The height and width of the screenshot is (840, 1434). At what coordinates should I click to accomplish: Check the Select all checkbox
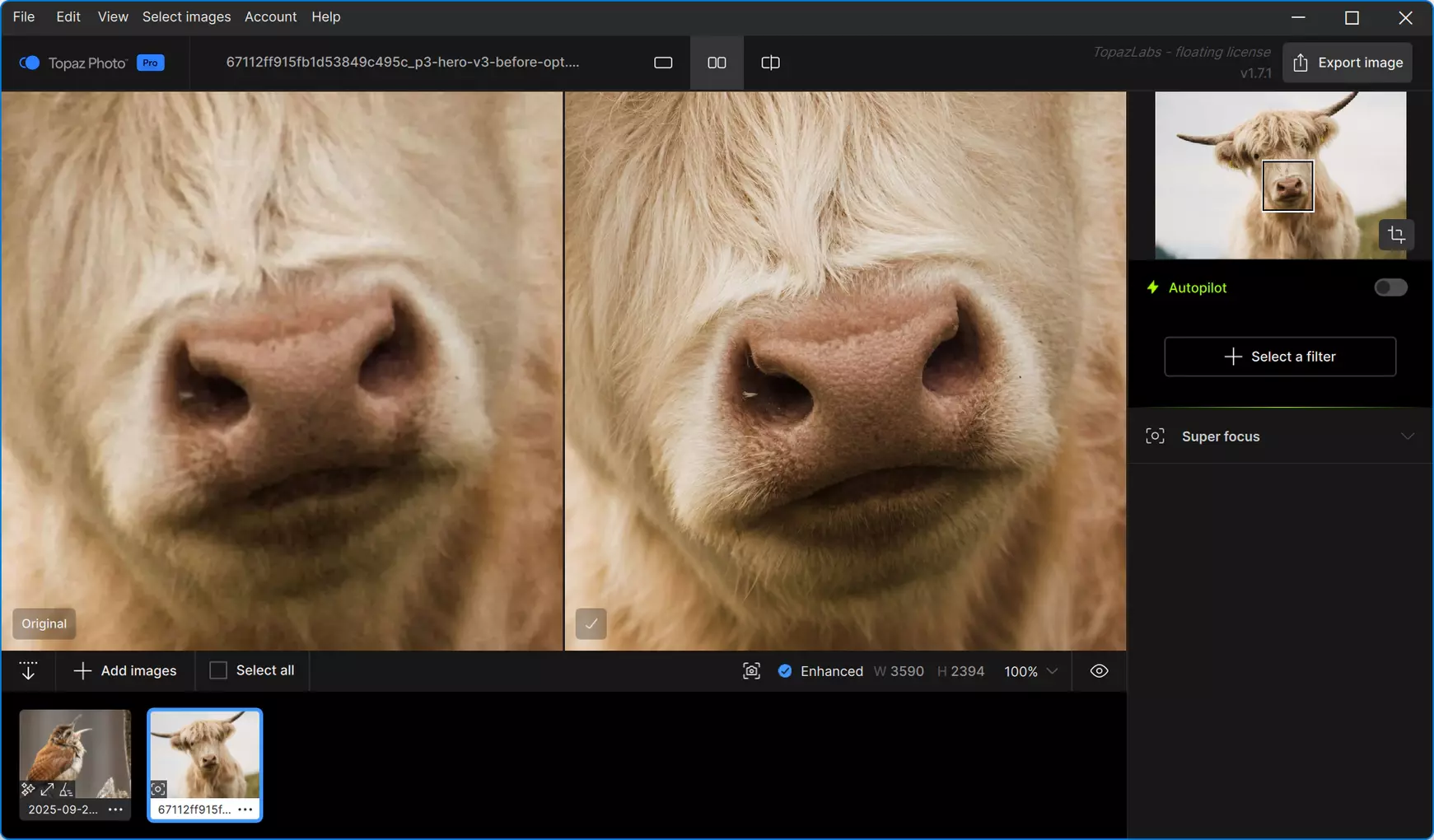click(218, 670)
